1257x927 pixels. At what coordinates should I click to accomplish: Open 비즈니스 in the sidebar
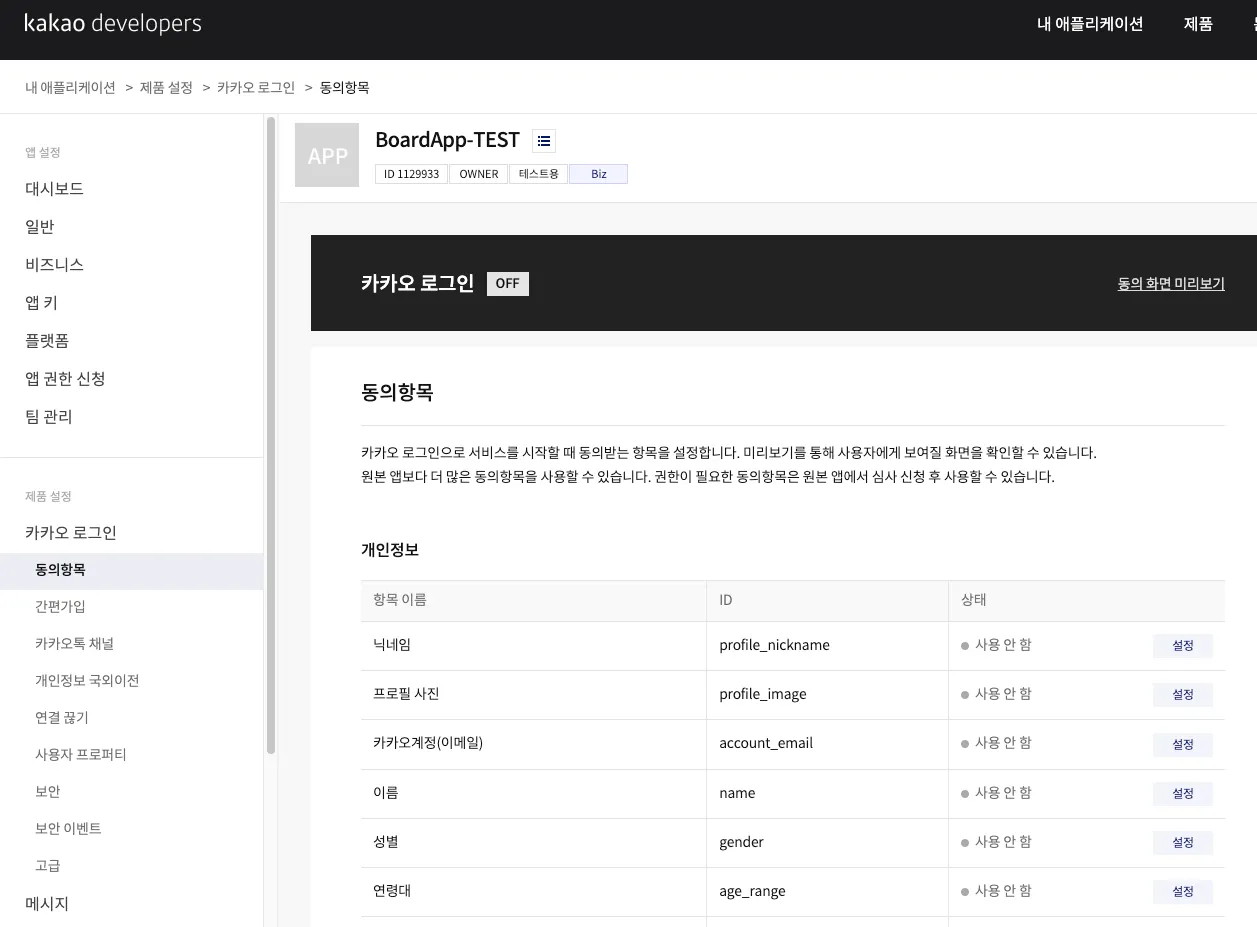pyautogui.click(x=54, y=265)
